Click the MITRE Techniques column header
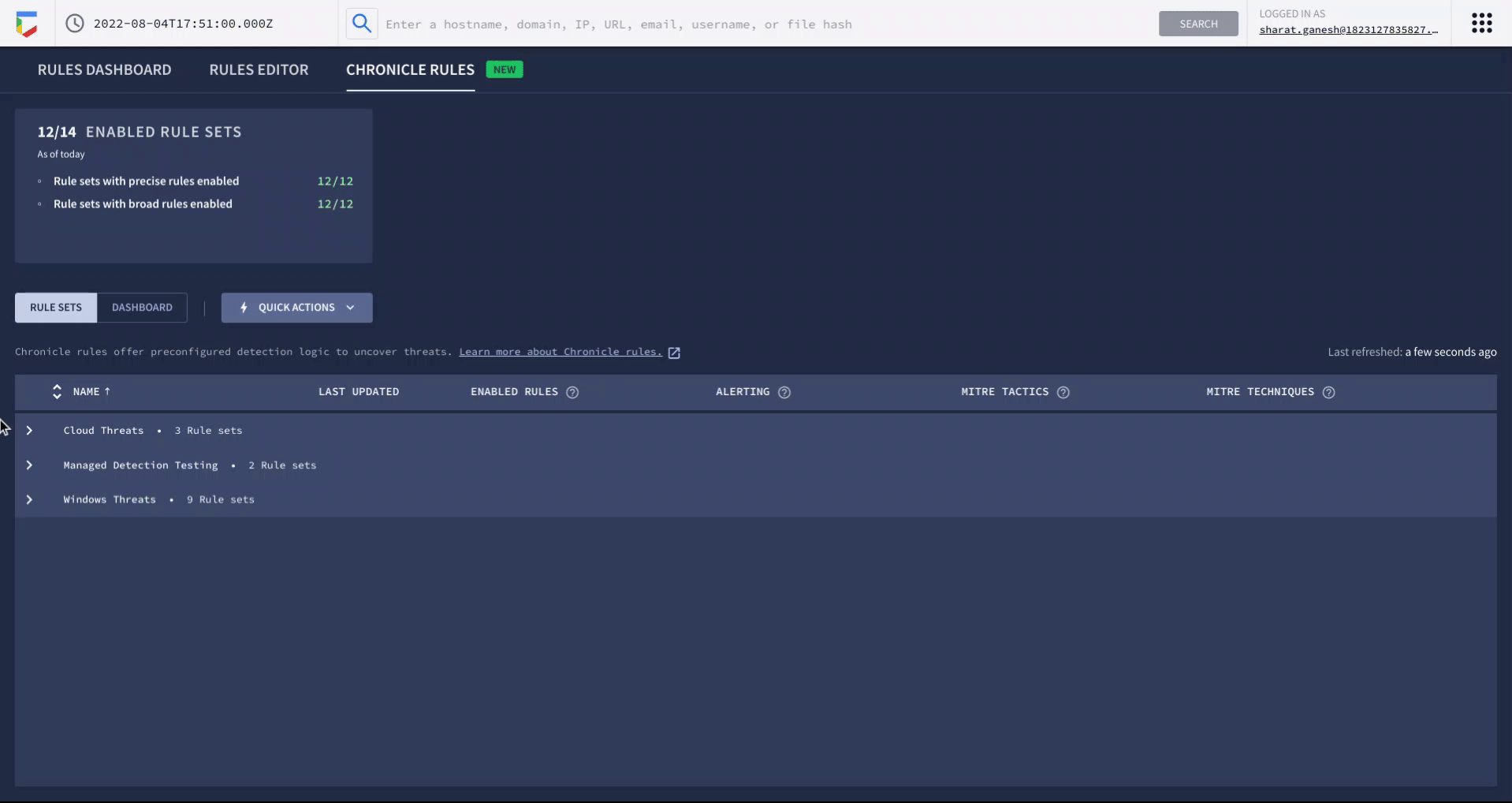This screenshot has height=803, width=1512. coord(1261,391)
